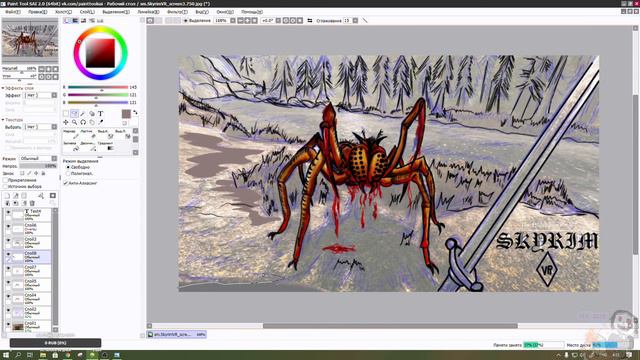Show the color wheel panel
640x360 pixels.
point(67,20)
